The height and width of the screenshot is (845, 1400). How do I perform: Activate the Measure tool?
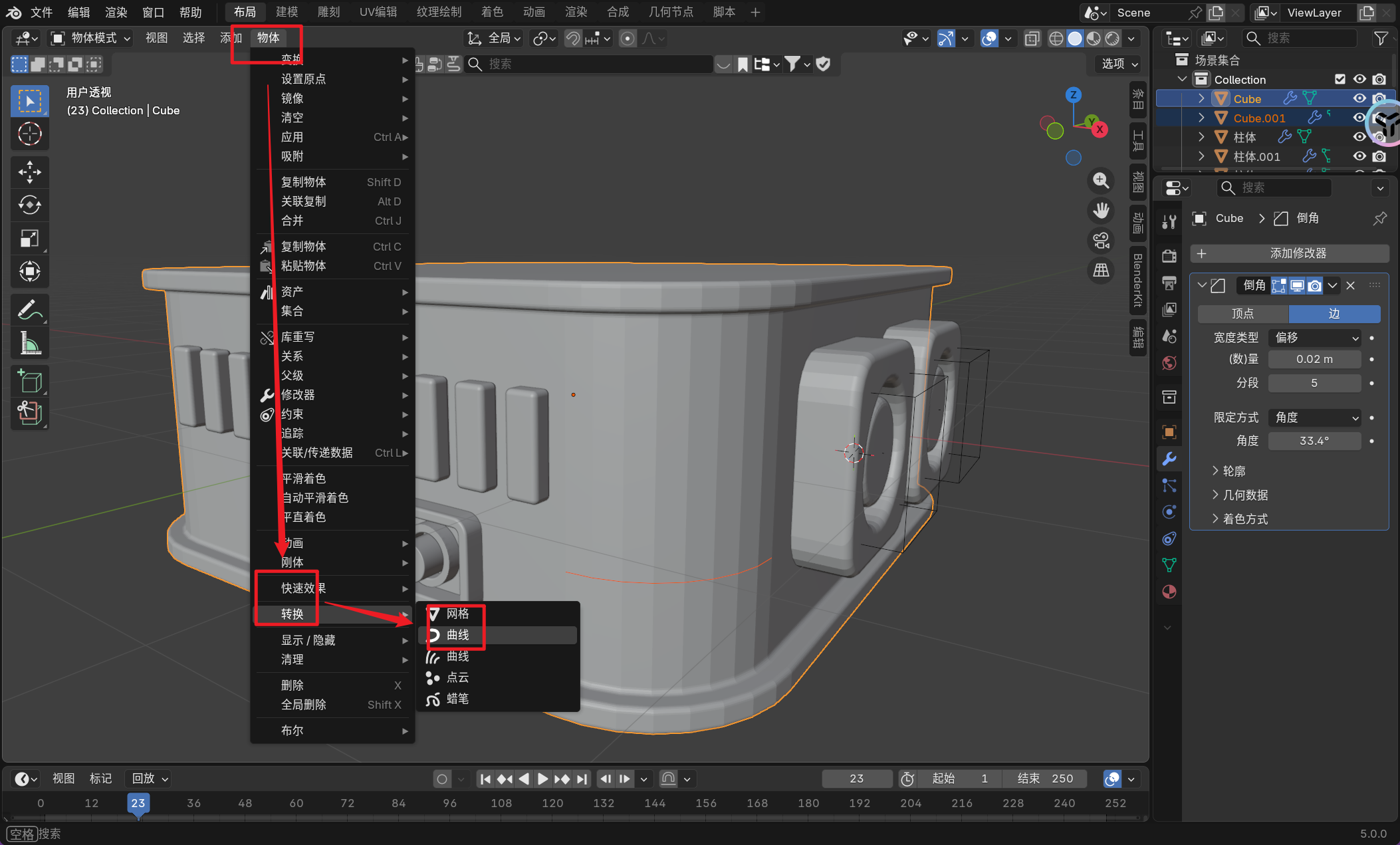pyautogui.click(x=29, y=343)
